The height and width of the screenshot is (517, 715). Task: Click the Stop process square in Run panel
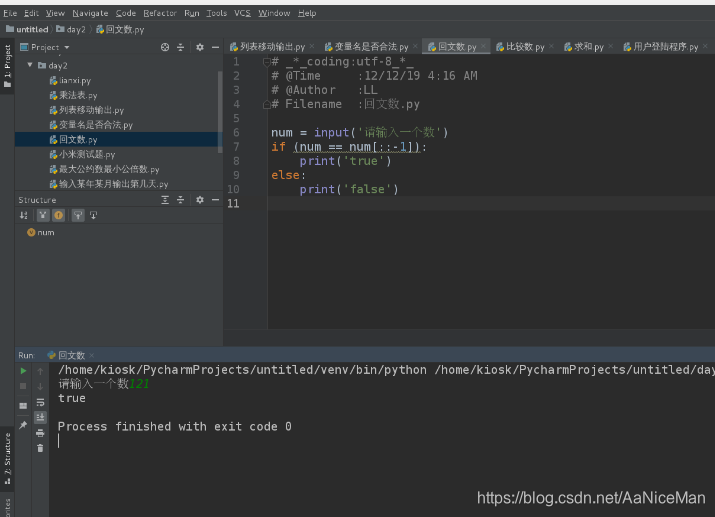(x=23, y=386)
